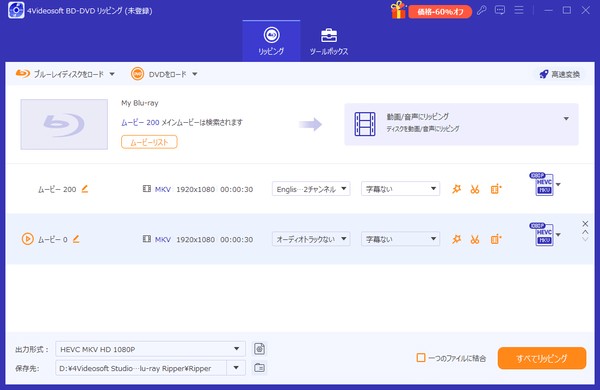Move ムービー 0 up in list
Screen dimensions: 600x390
coord(585,232)
